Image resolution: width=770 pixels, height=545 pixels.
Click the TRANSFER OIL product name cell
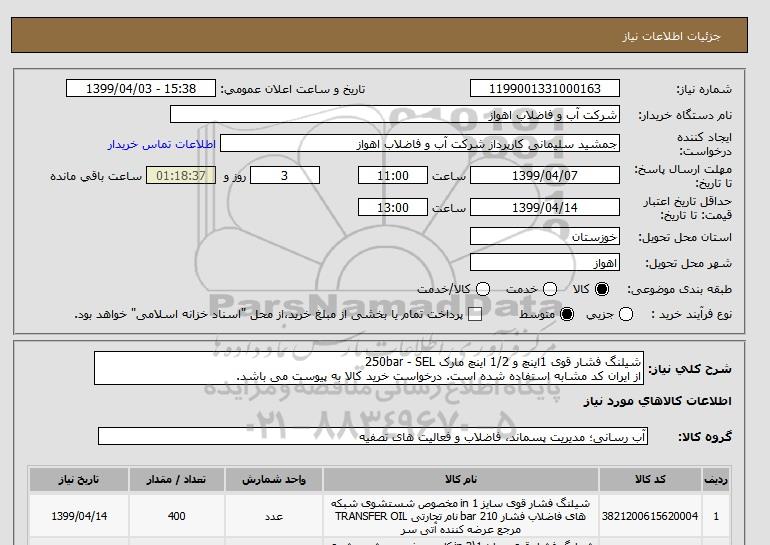pos(461,517)
